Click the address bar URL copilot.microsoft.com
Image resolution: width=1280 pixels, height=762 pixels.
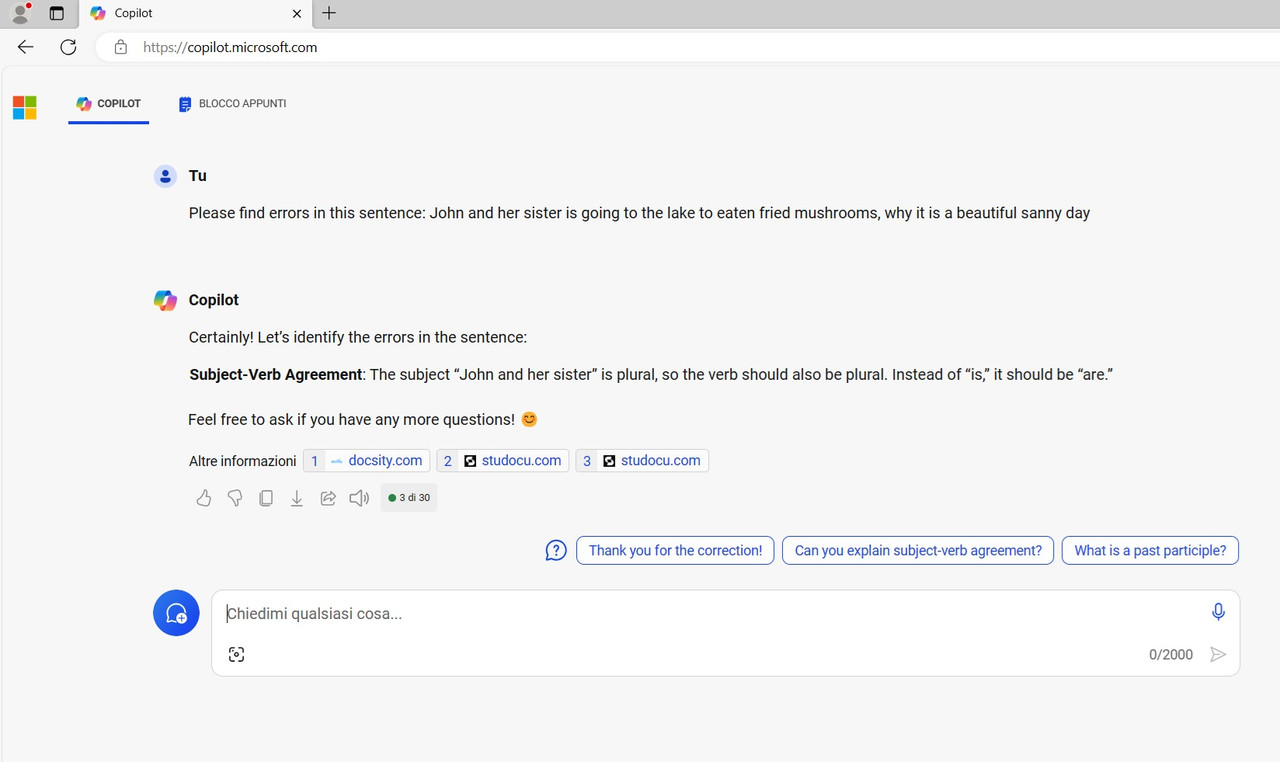230,47
